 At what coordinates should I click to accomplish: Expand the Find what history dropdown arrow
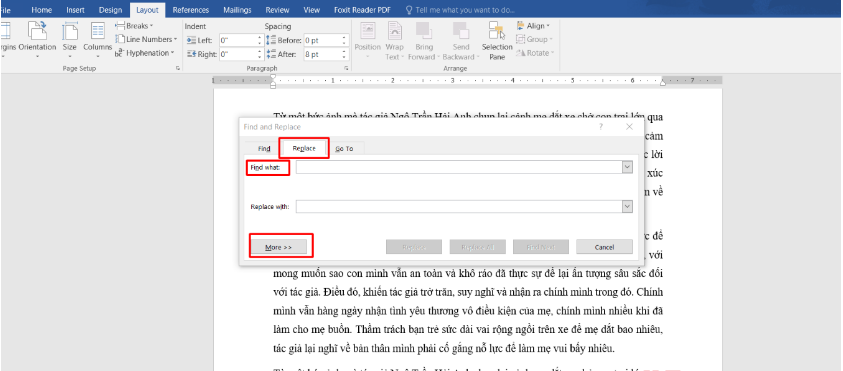click(627, 168)
